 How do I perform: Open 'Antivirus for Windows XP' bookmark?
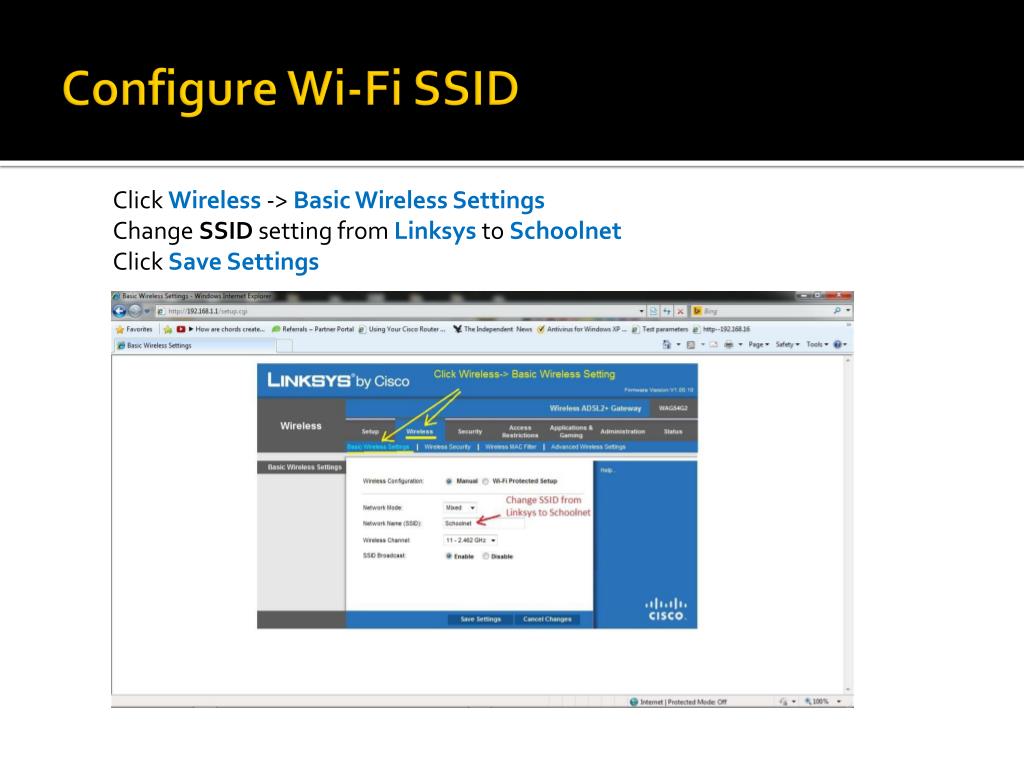581,329
